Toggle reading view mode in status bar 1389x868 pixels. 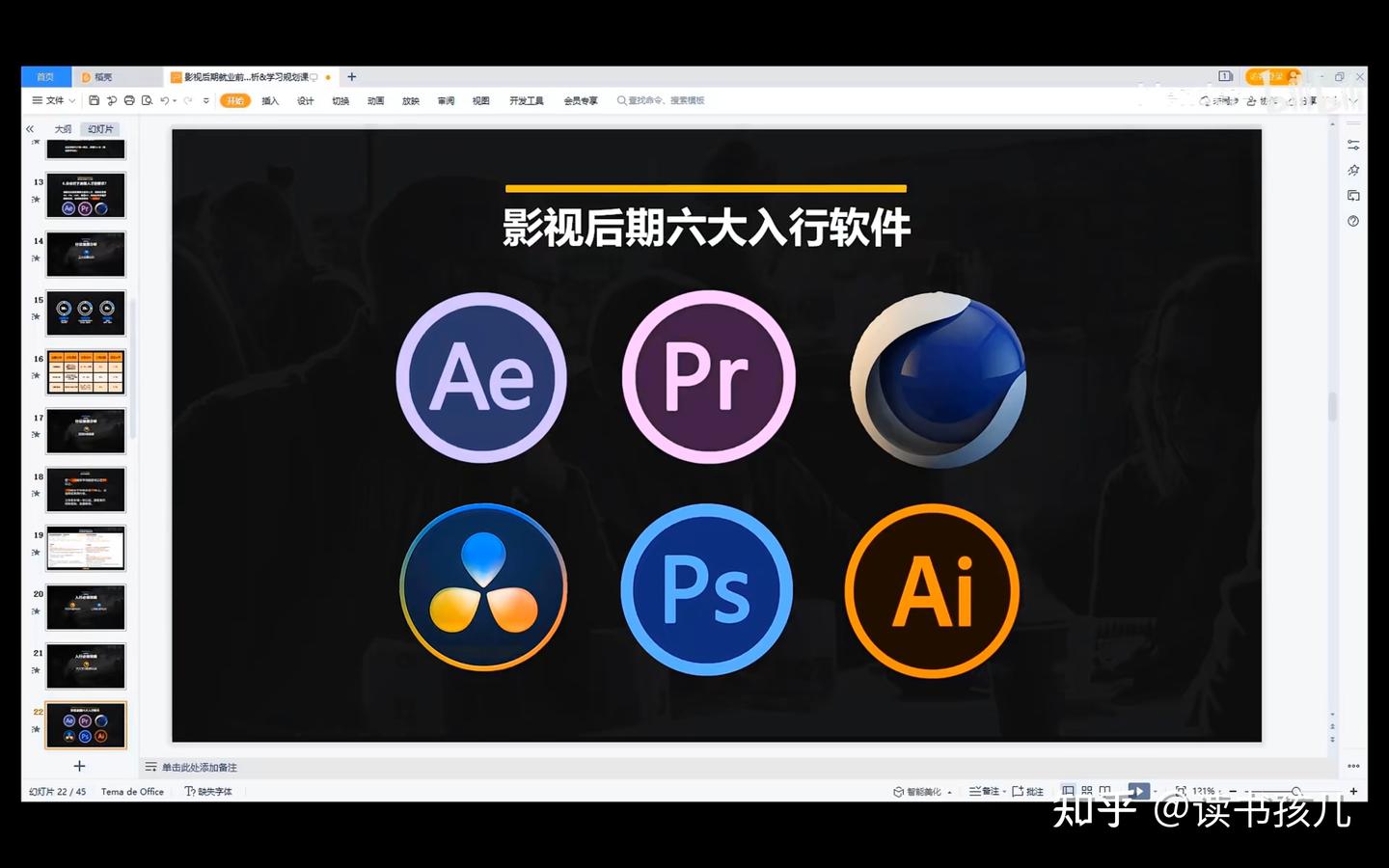click(x=1105, y=790)
